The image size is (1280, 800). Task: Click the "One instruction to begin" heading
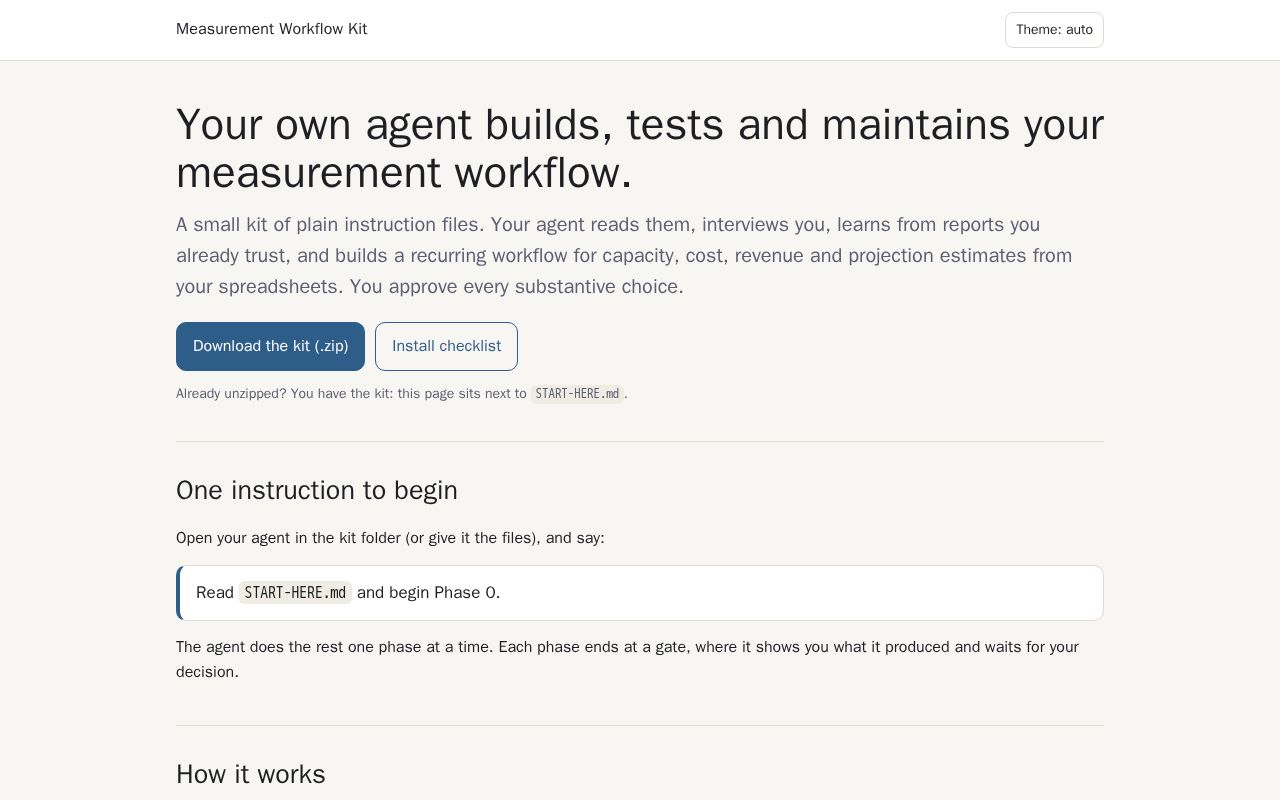317,490
